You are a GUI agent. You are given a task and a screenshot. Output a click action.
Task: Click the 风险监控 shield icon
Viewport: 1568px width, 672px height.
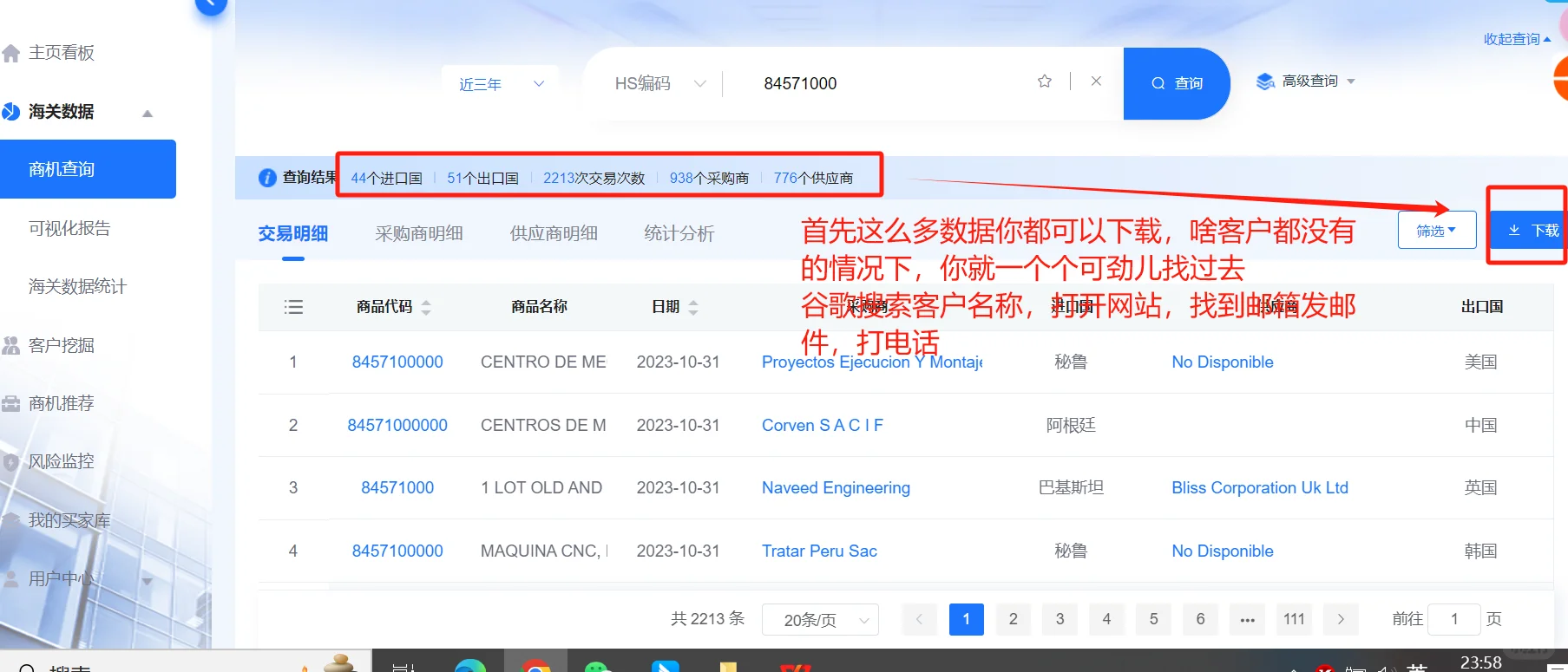pyautogui.click(x=10, y=462)
